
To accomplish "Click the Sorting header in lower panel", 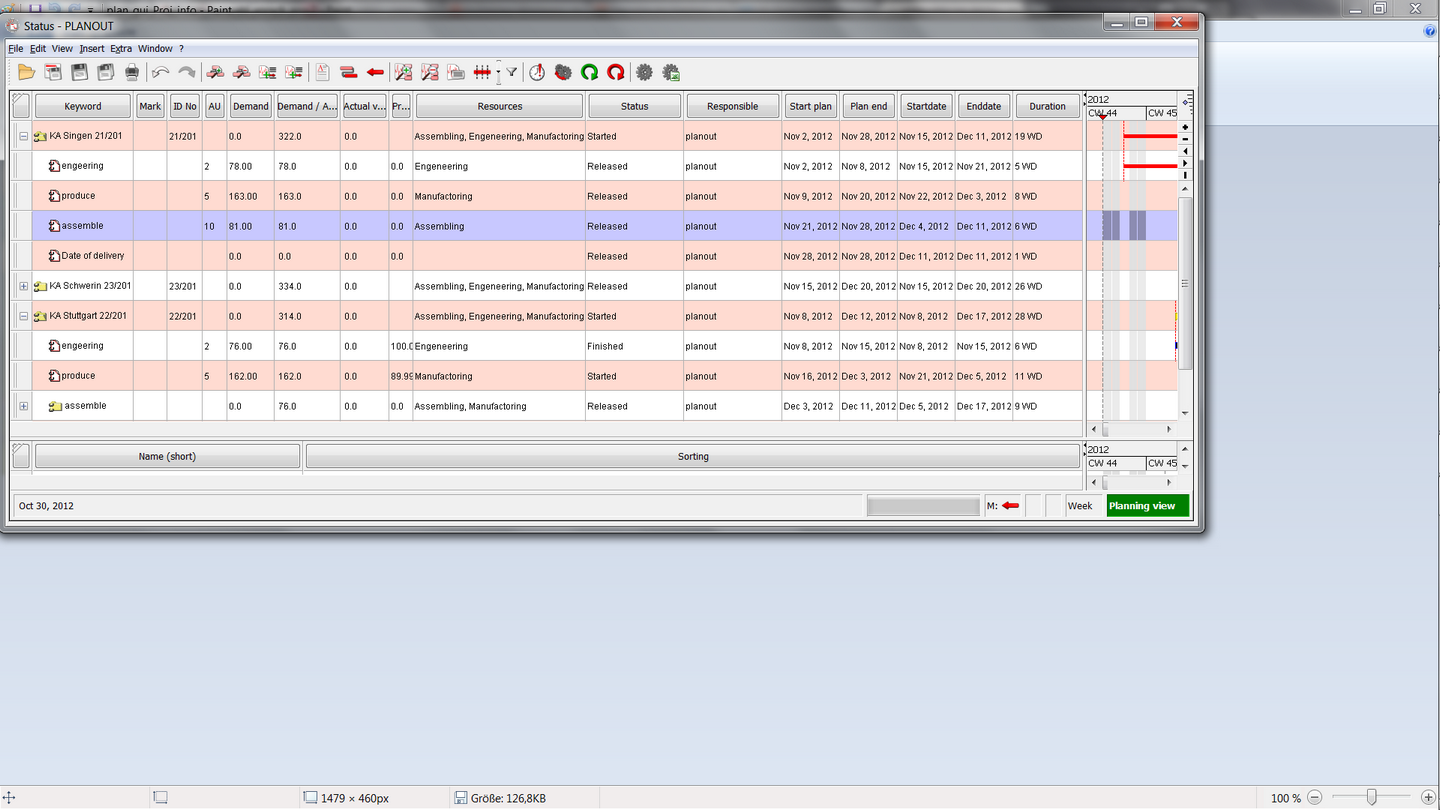I will (x=693, y=456).
